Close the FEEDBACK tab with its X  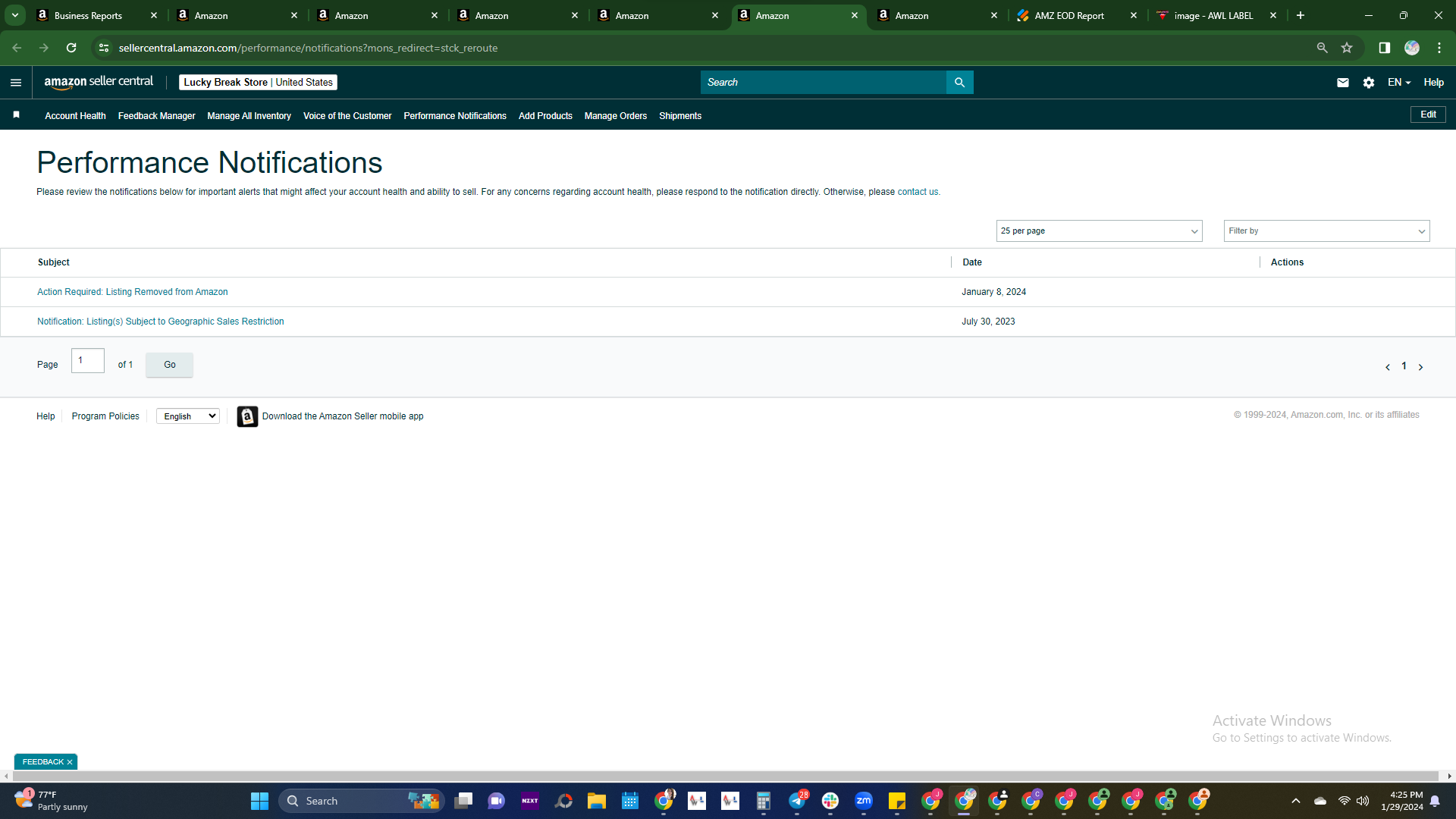click(70, 762)
